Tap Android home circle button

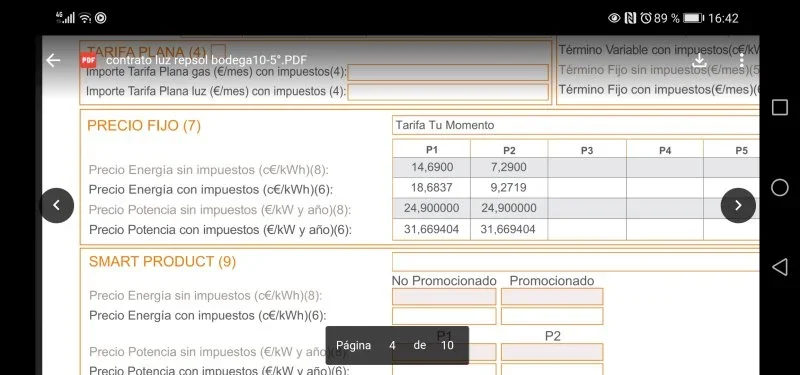pos(780,188)
